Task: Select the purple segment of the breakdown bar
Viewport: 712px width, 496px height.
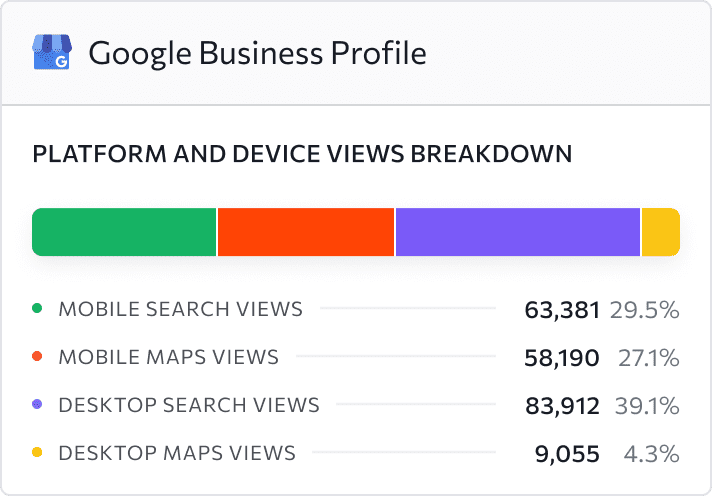Action: coord(518,232)
